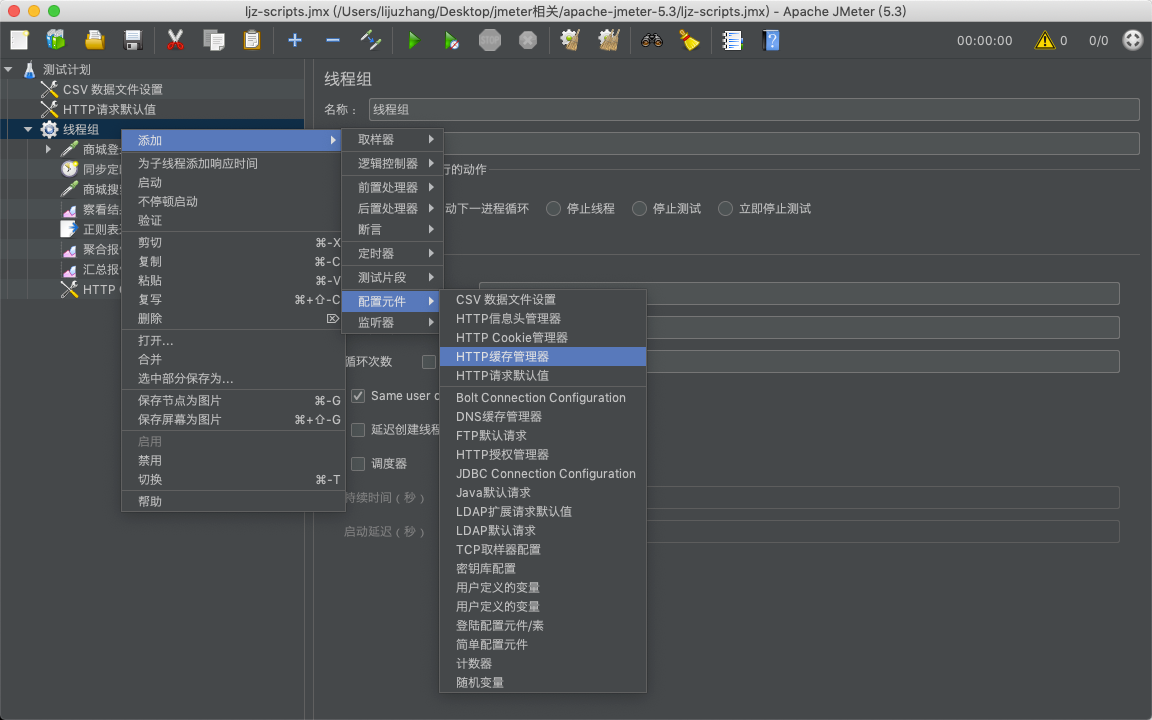Click the 持续时间（秒） input field
This screenshot has height=720, width=1152.
point(882,497)
